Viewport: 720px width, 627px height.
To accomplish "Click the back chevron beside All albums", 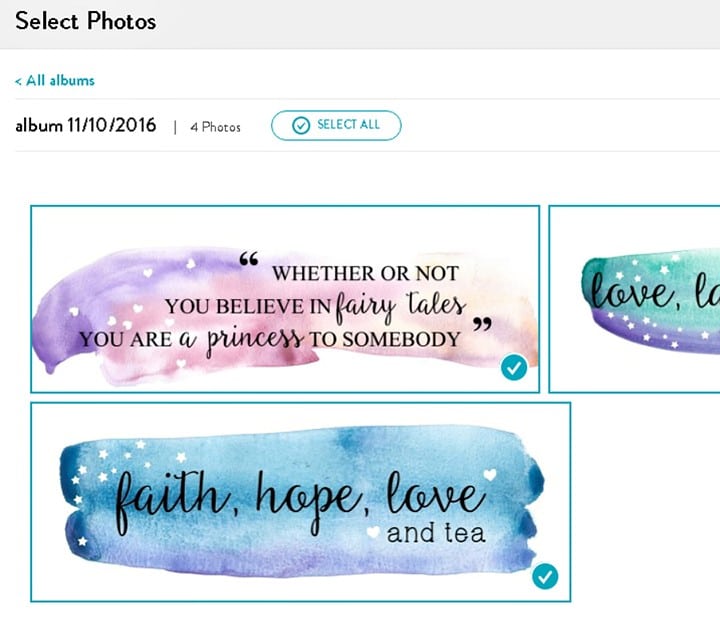I will click(18, 81).
